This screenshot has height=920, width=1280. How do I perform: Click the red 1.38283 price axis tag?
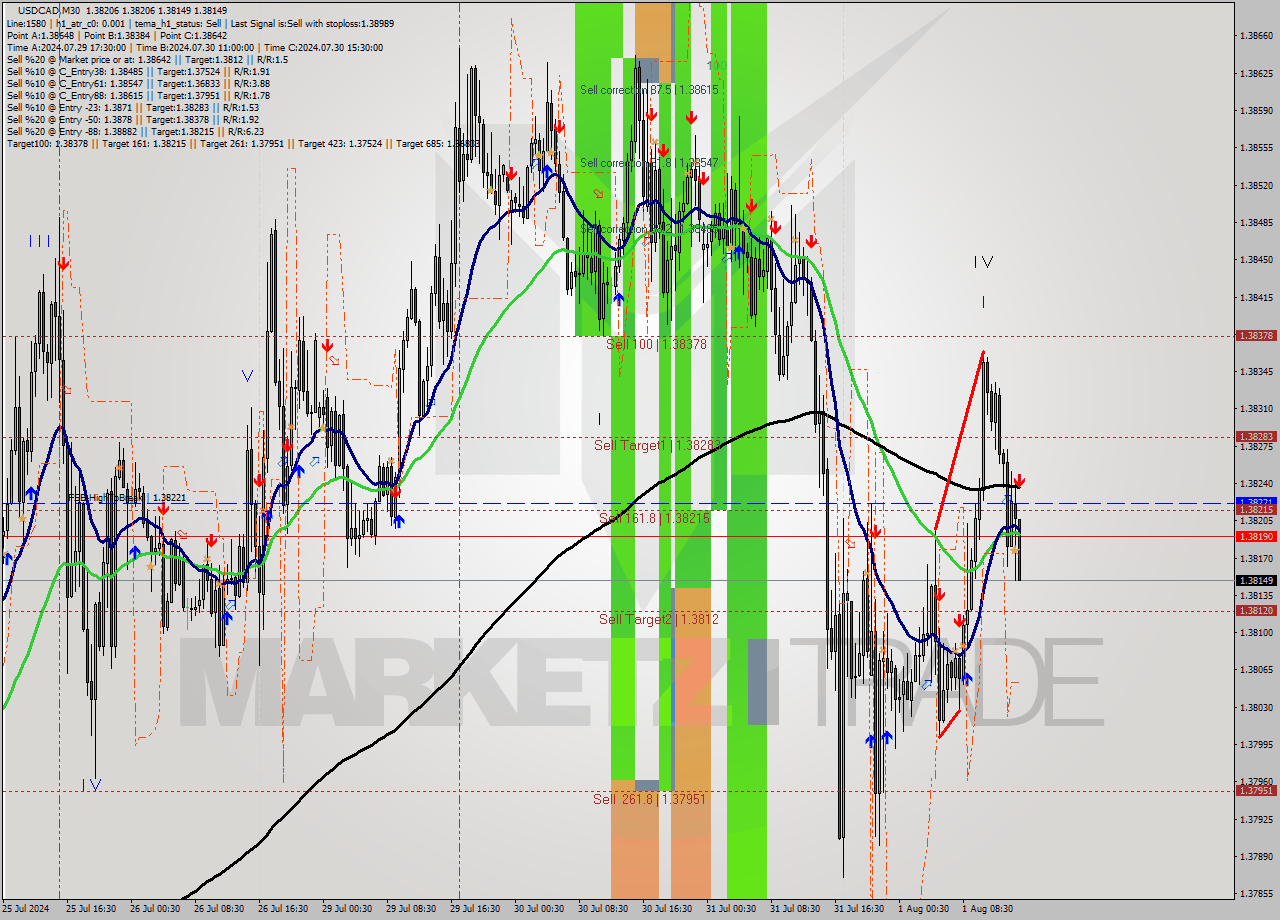[1256, 437]
